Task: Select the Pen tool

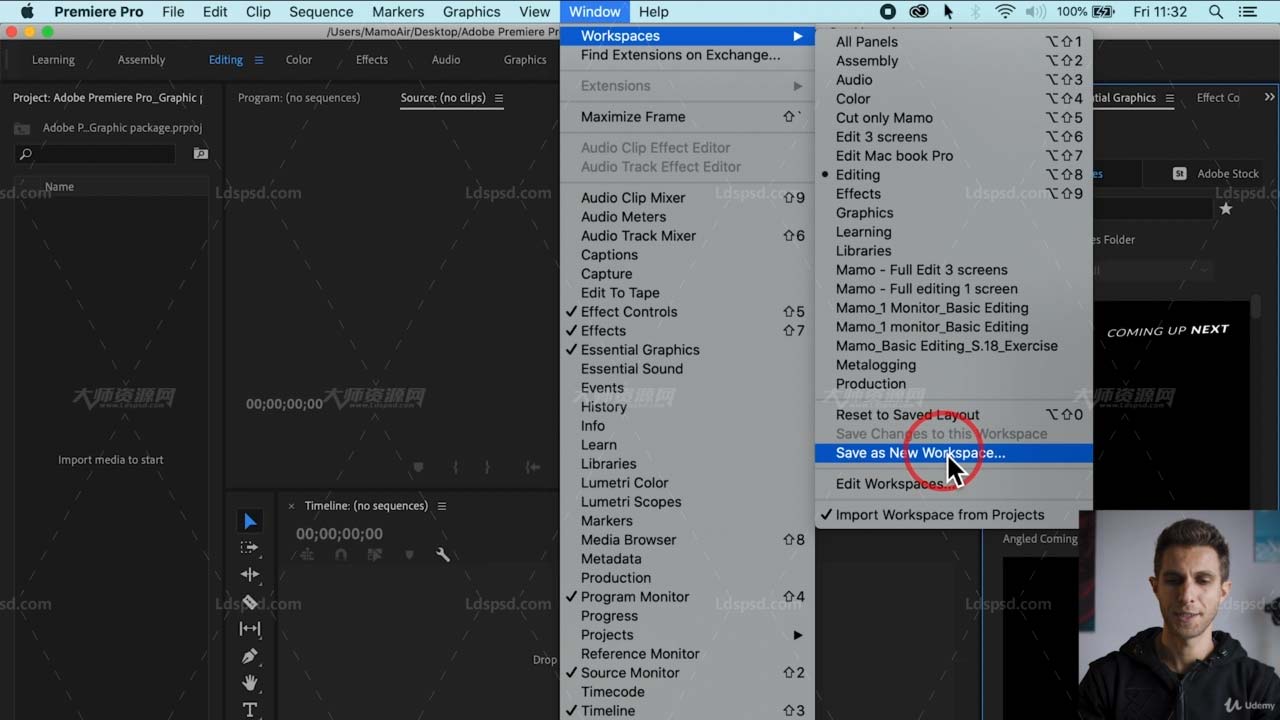Action: point(250,656)
